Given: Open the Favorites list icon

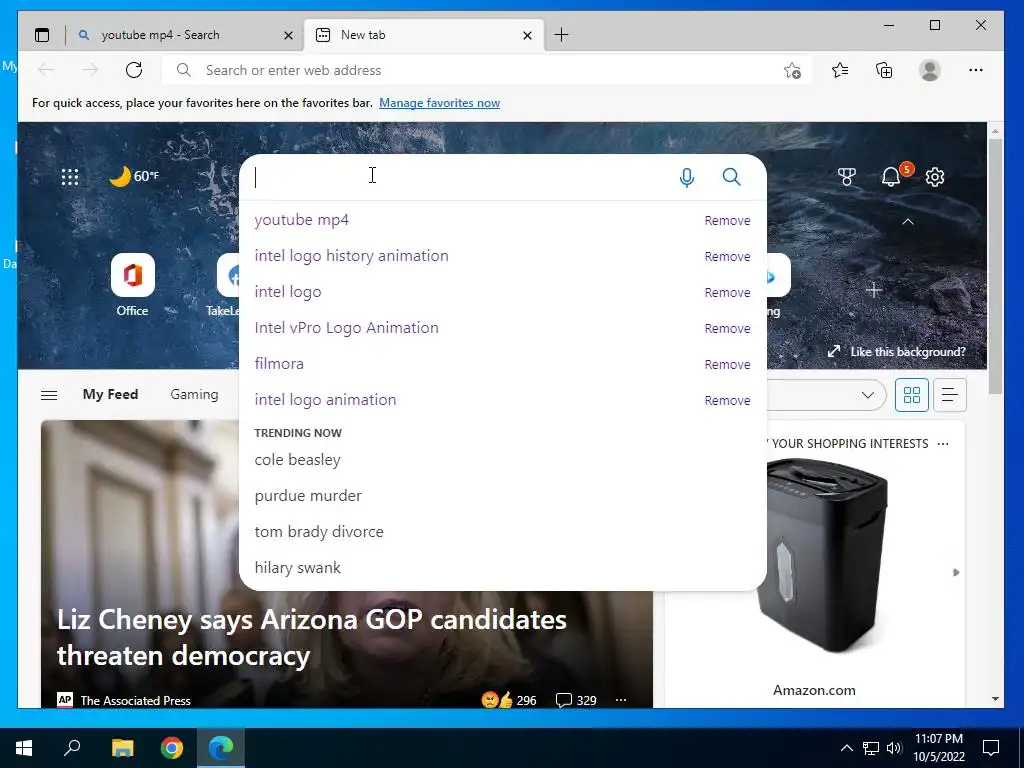Looking at the screenshot, I should (x=840, y=70).
